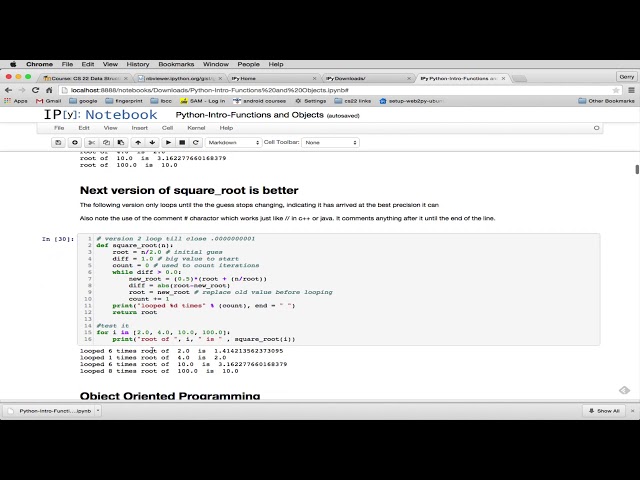This screenshot has width=640, height=480.
Task: Open the notebook Cell menu
Action: [167, 128]
